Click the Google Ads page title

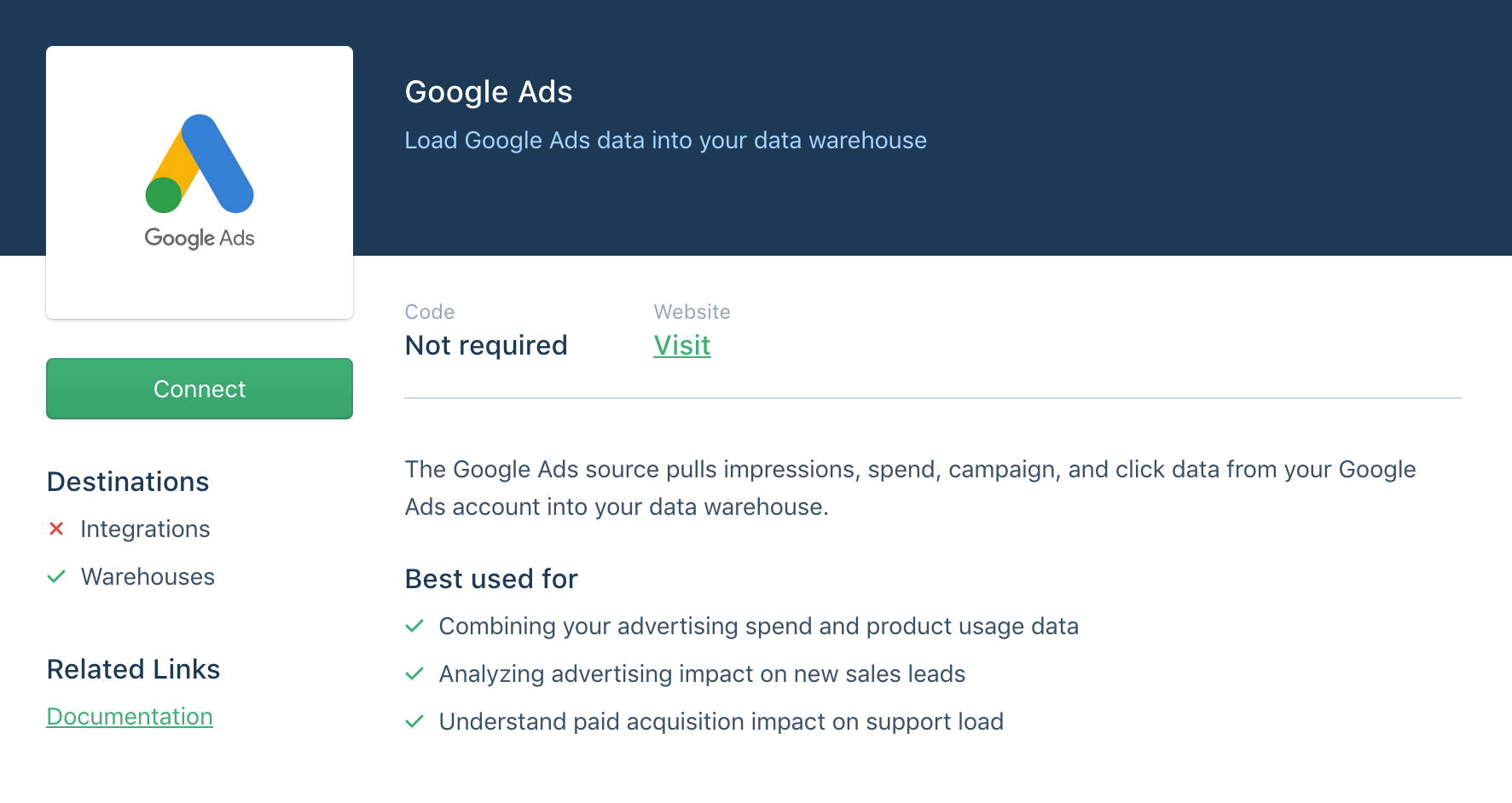pyautogui.click(x=488, y=91)
